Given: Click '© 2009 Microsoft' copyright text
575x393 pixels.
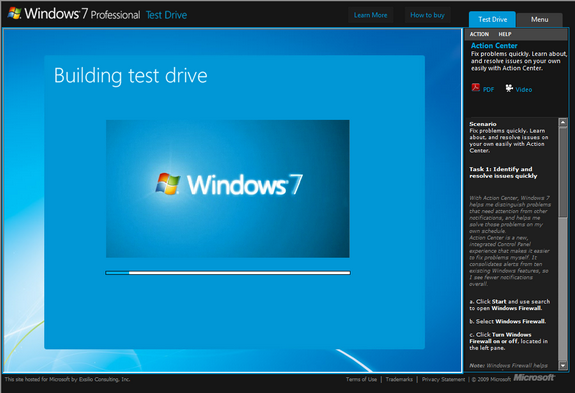Looking at the screenshot, I should coord(491,379).
